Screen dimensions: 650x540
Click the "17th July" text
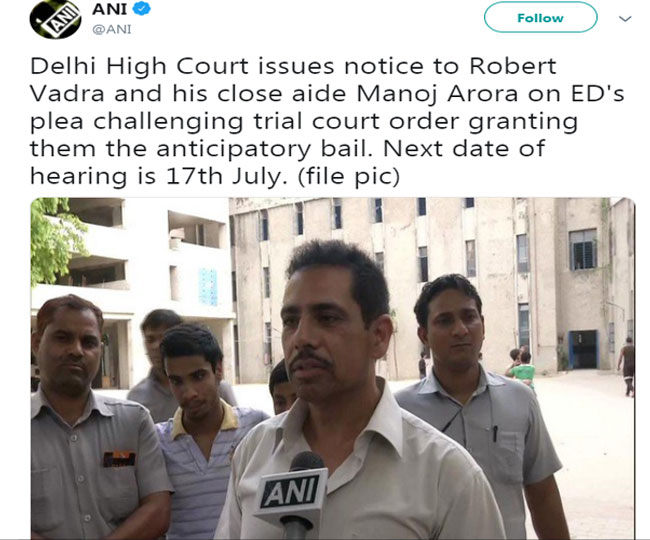(226, 177)
